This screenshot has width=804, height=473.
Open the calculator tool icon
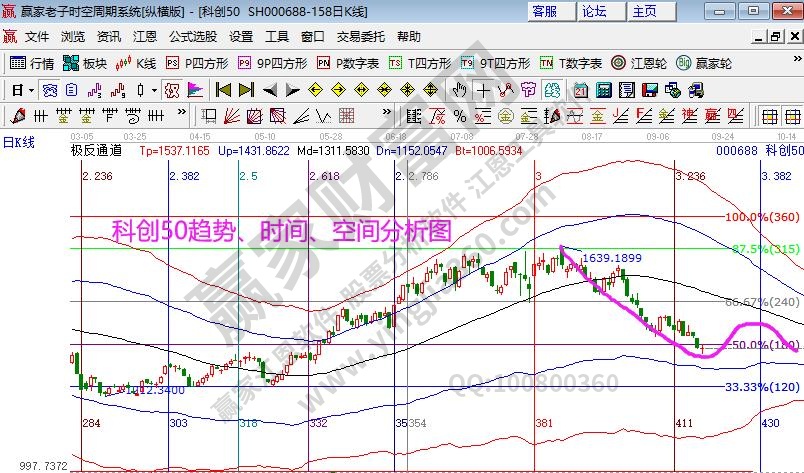[x=603, y=89]
